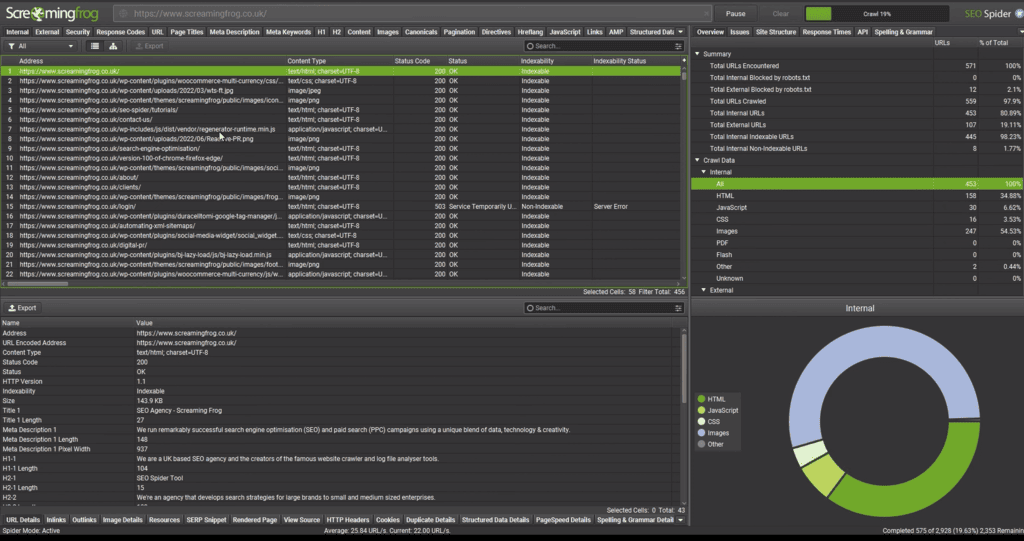Open the HTTP Headers bottom tab
Screen dimensions: 1024x541
[347, 520]
